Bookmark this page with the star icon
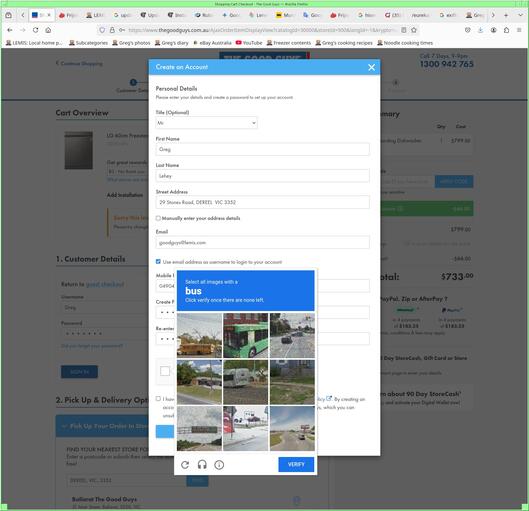The width and height of the screenshot is (529, 511). pos(414,30)
